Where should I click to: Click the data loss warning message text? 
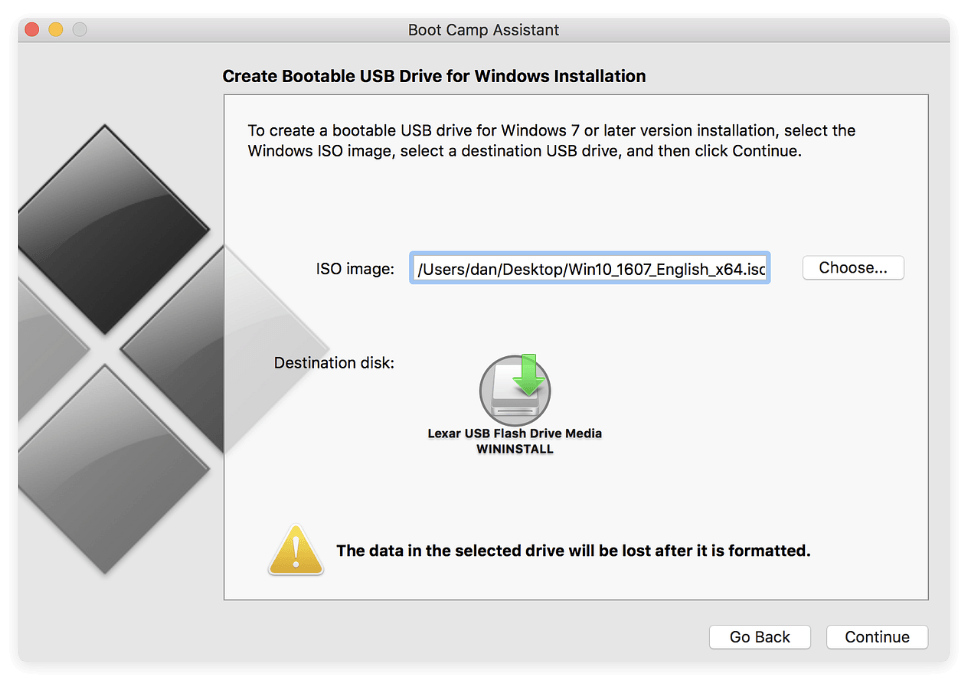tap(573, 550)
